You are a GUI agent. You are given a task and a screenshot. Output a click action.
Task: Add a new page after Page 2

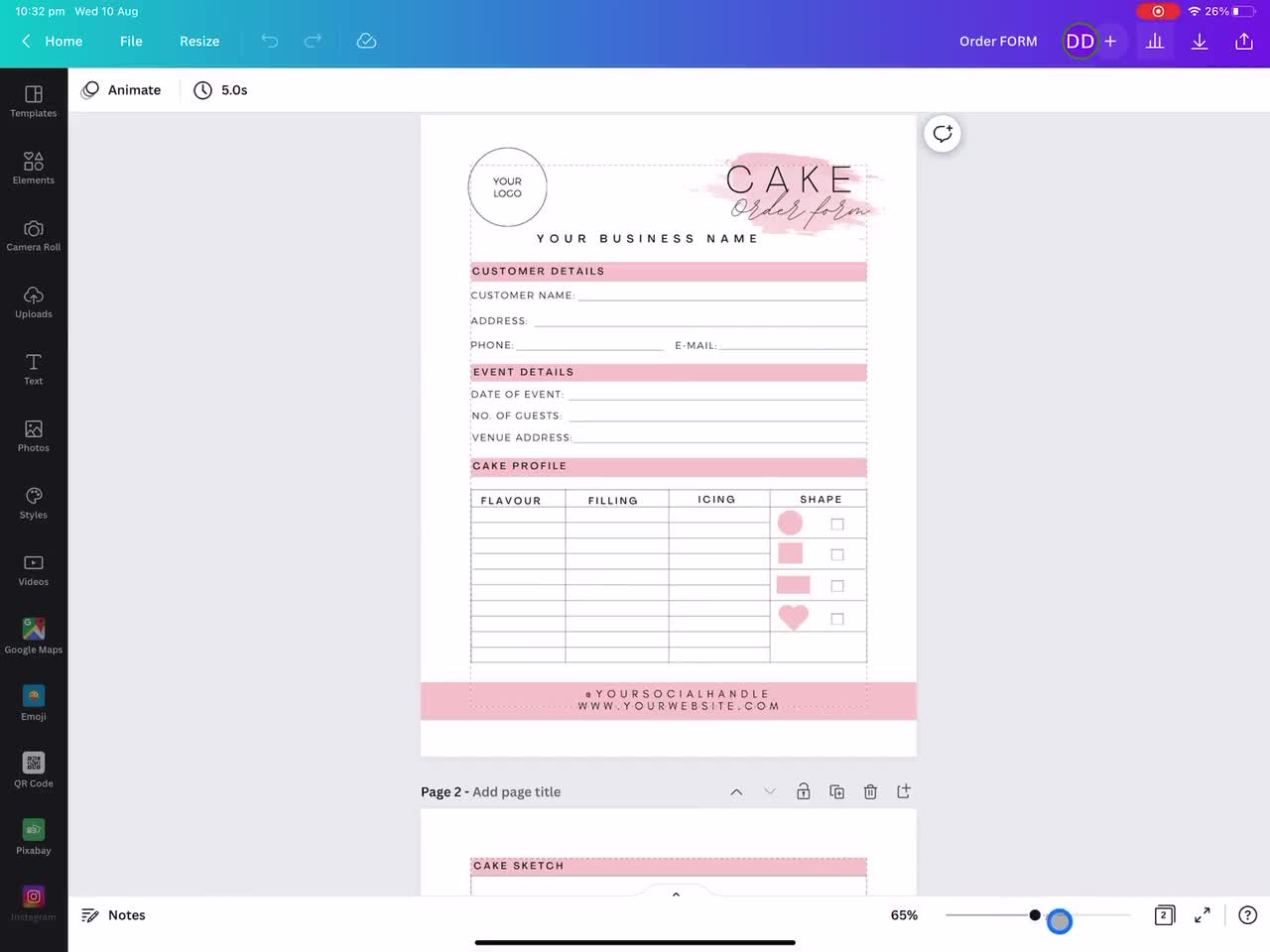(x=903, y=791)
